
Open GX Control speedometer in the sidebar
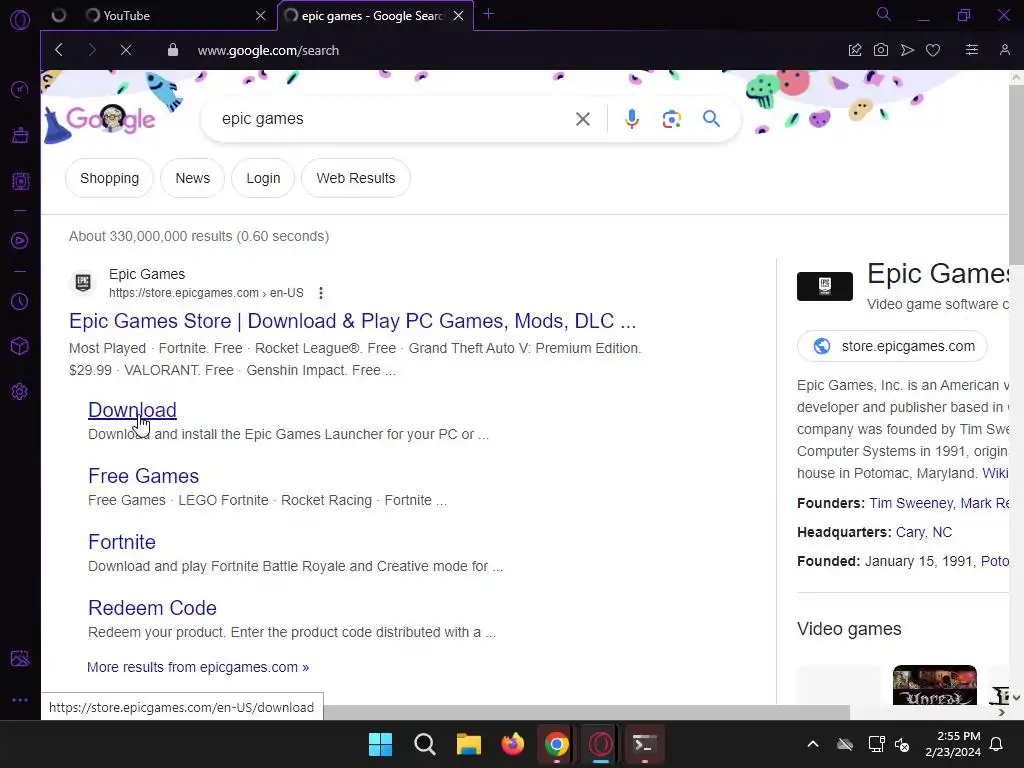coord(20,89)
